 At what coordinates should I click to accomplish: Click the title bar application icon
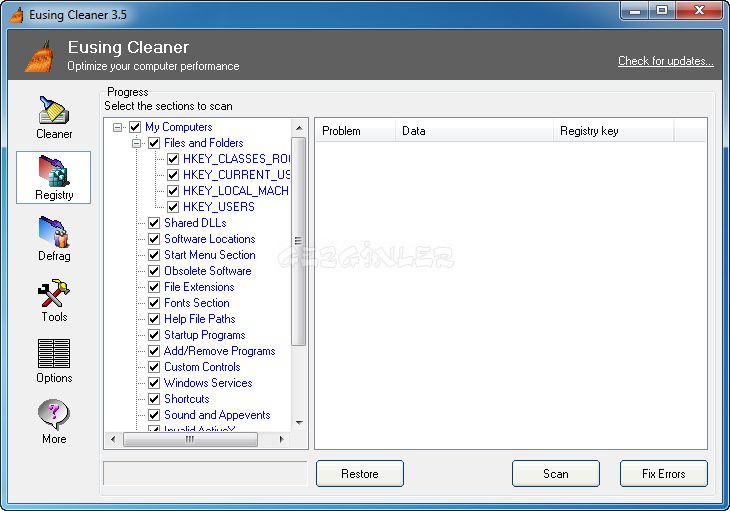coord(17,15)
